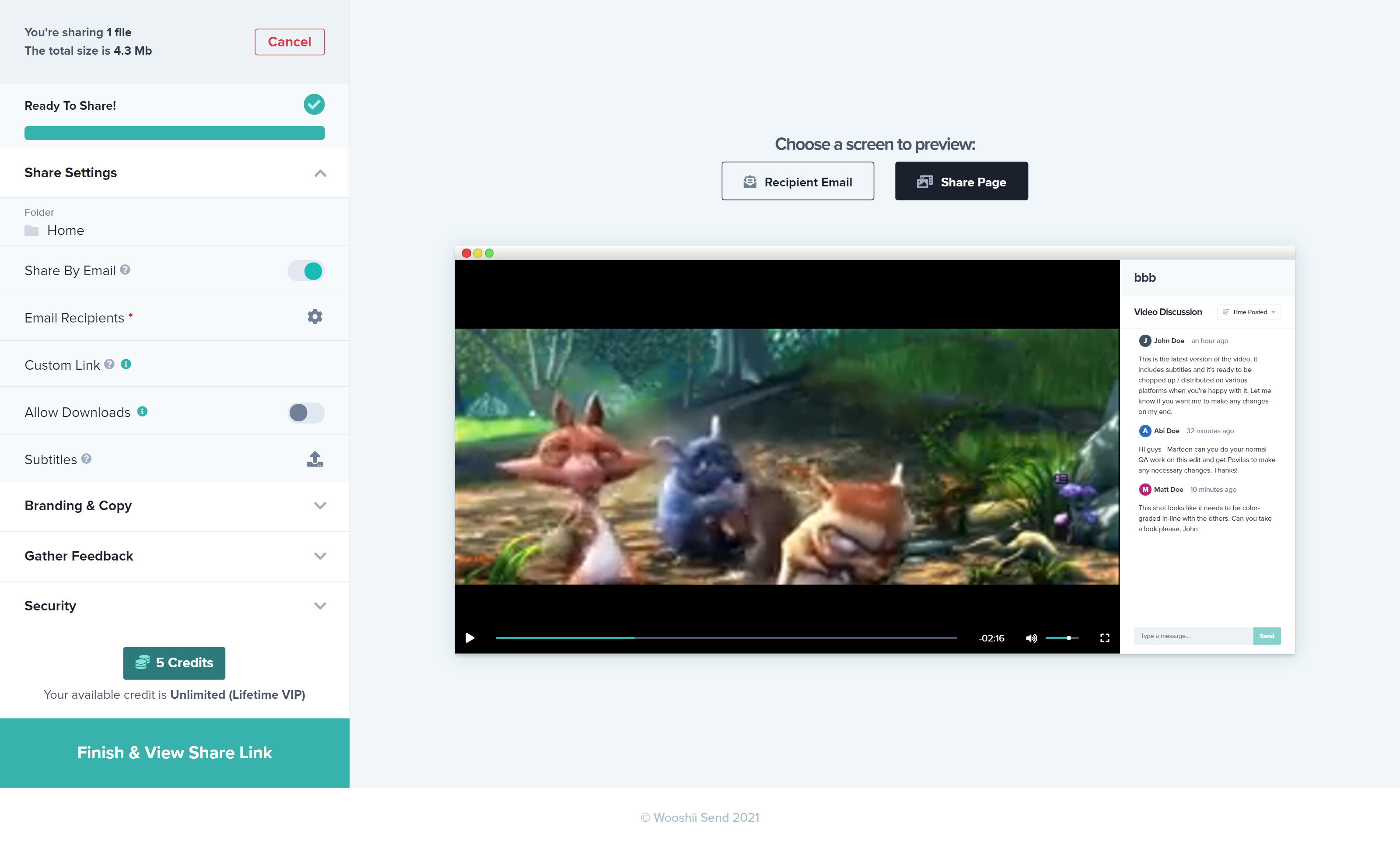
Task: Open Email Recipients gear settings
Action: pos(315,317)
